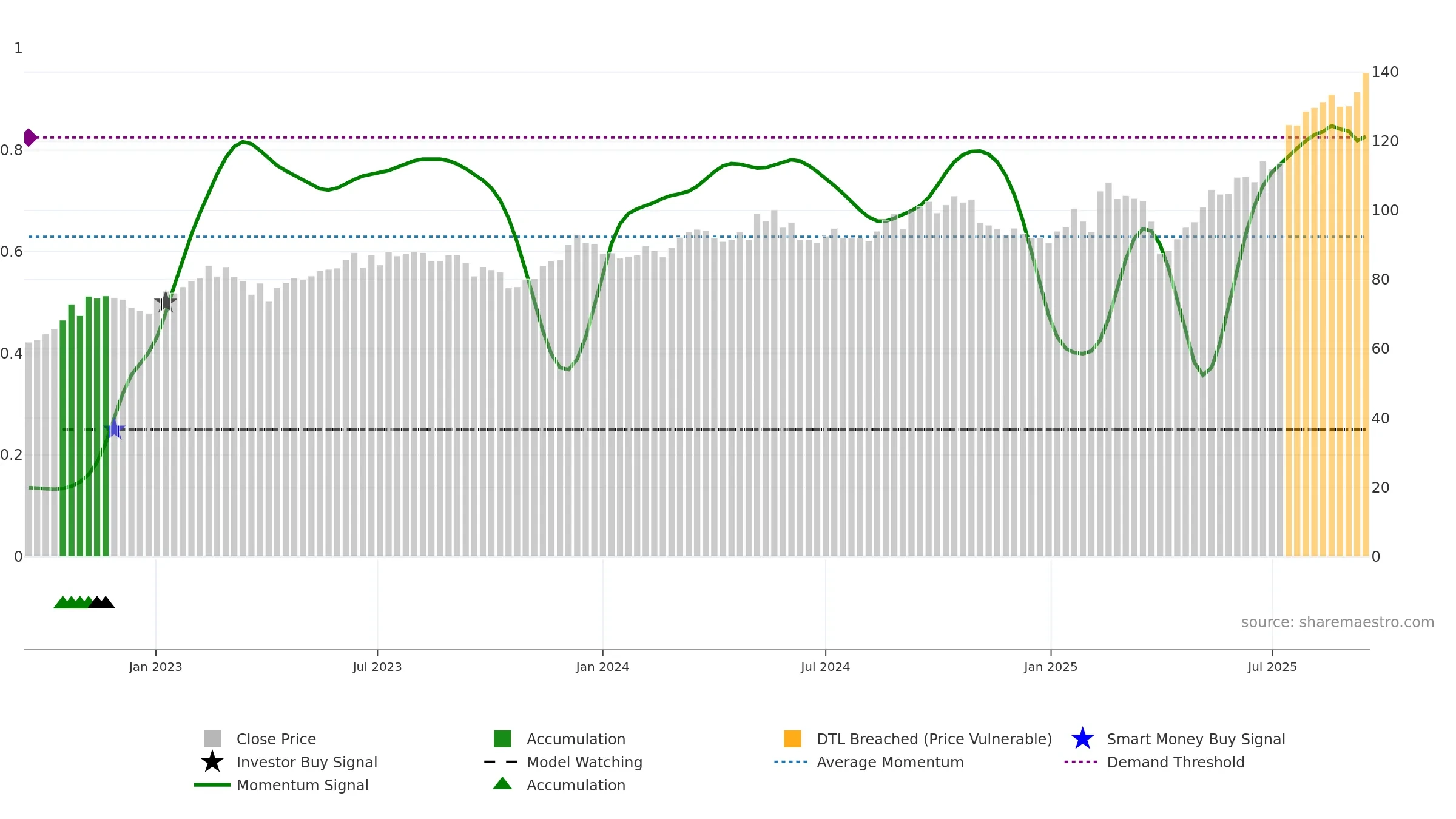
Task: Click the black Investor Buy Signal legend star
Action: (x=212, y=761)
